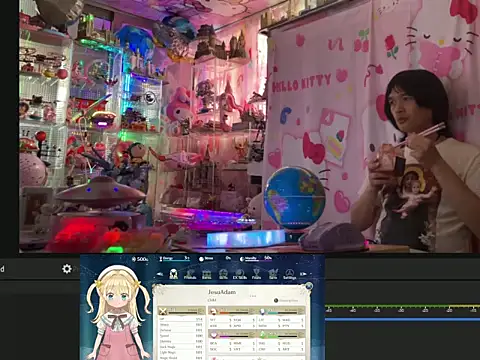The width and height of the screenshot is (480, 360).
Task: Switch to the Items tab
Action: coord(207,274)
